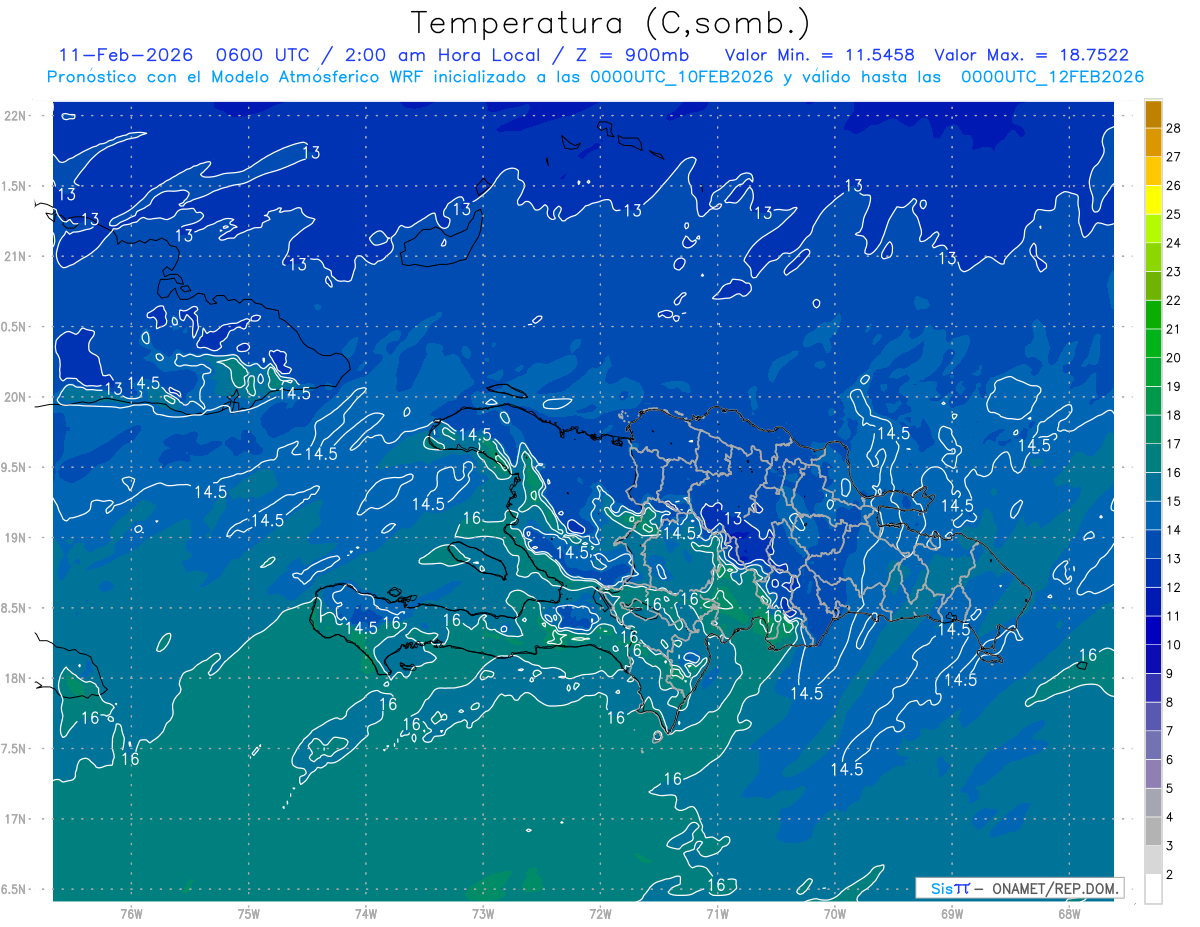Click the "25" label on the color scale

coord(1173,214)
